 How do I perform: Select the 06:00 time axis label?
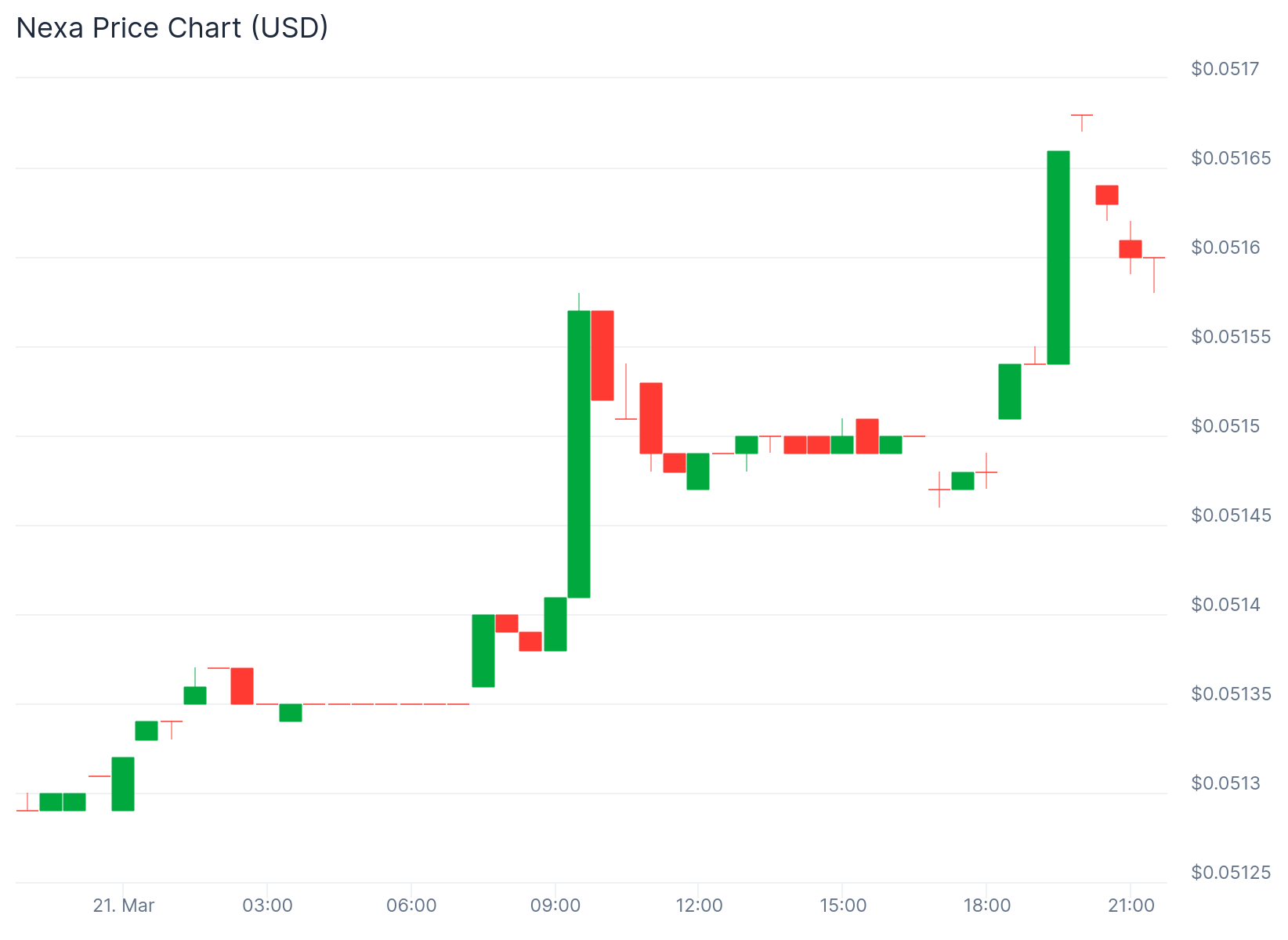(x=411, y=906)
